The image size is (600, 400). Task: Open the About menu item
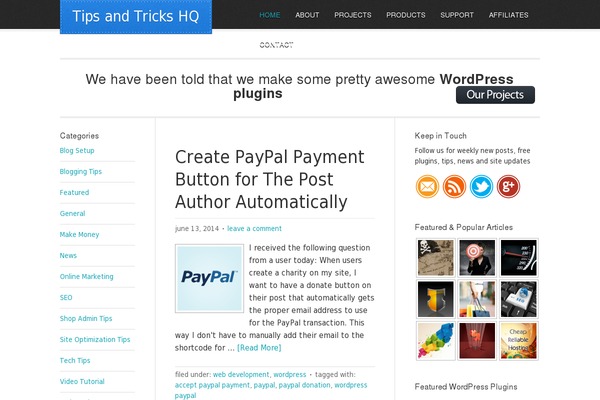click(x=307, y=15)
